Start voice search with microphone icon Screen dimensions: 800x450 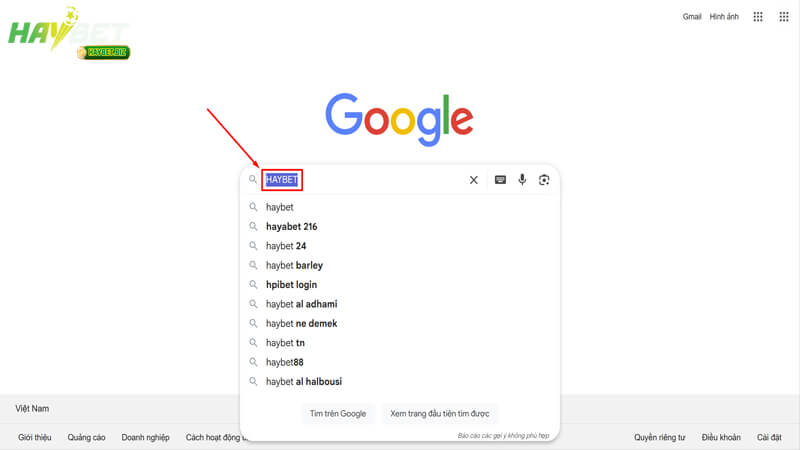tap(522, 180)
